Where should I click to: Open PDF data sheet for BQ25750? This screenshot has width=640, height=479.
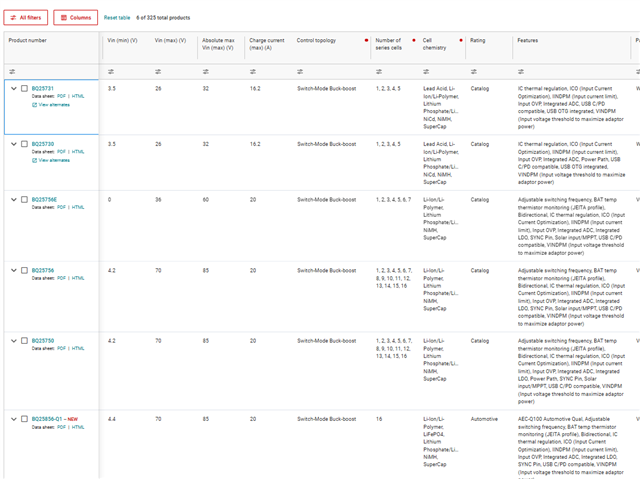[61, 348]
